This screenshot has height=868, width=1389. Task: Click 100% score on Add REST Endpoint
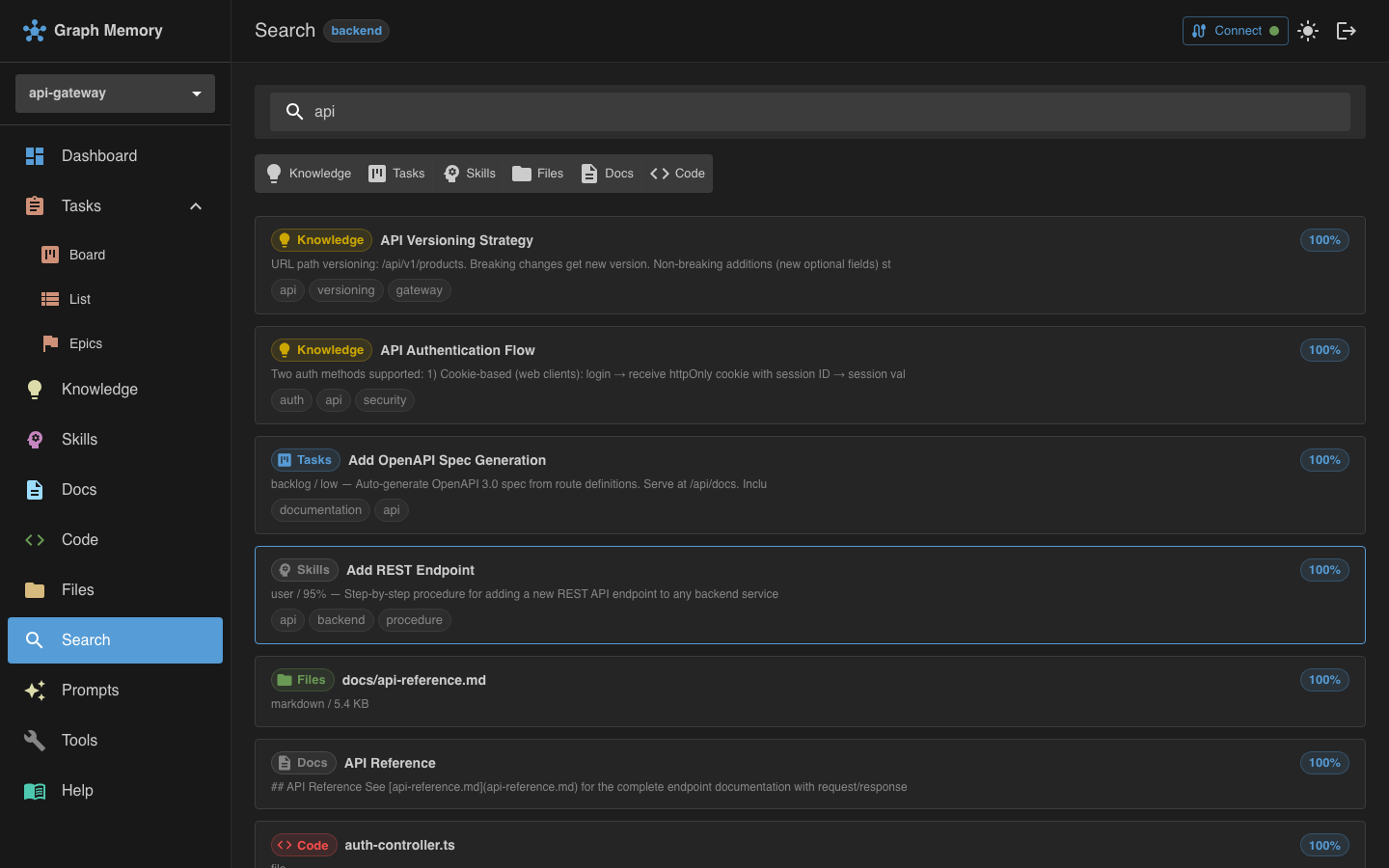1324,570
